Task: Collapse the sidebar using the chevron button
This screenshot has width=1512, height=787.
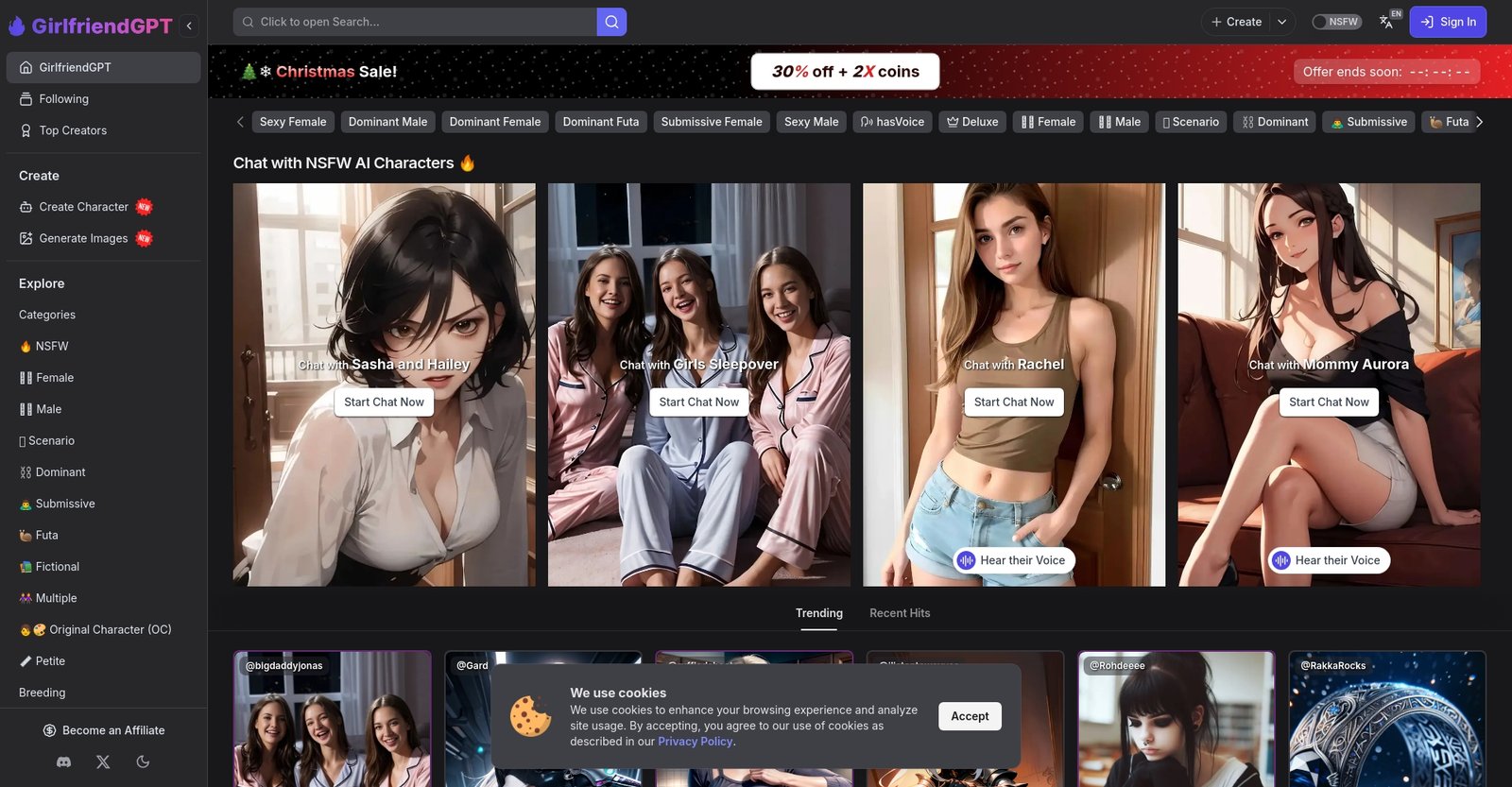Action: pos(189,26)
